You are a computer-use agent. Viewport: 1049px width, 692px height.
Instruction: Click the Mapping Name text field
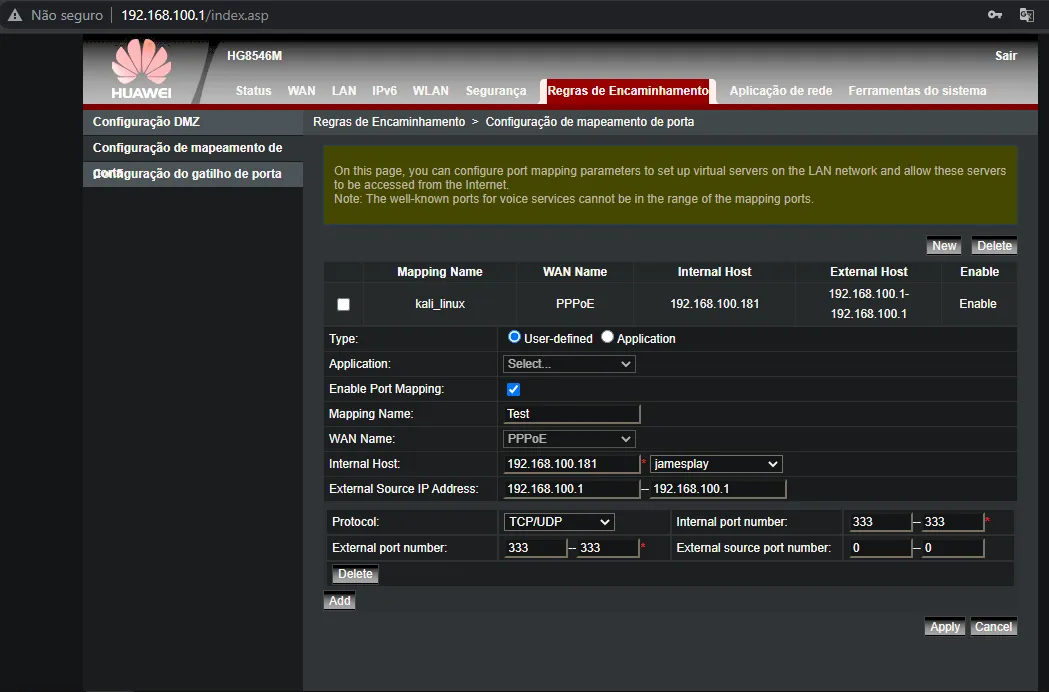(571, 414)
